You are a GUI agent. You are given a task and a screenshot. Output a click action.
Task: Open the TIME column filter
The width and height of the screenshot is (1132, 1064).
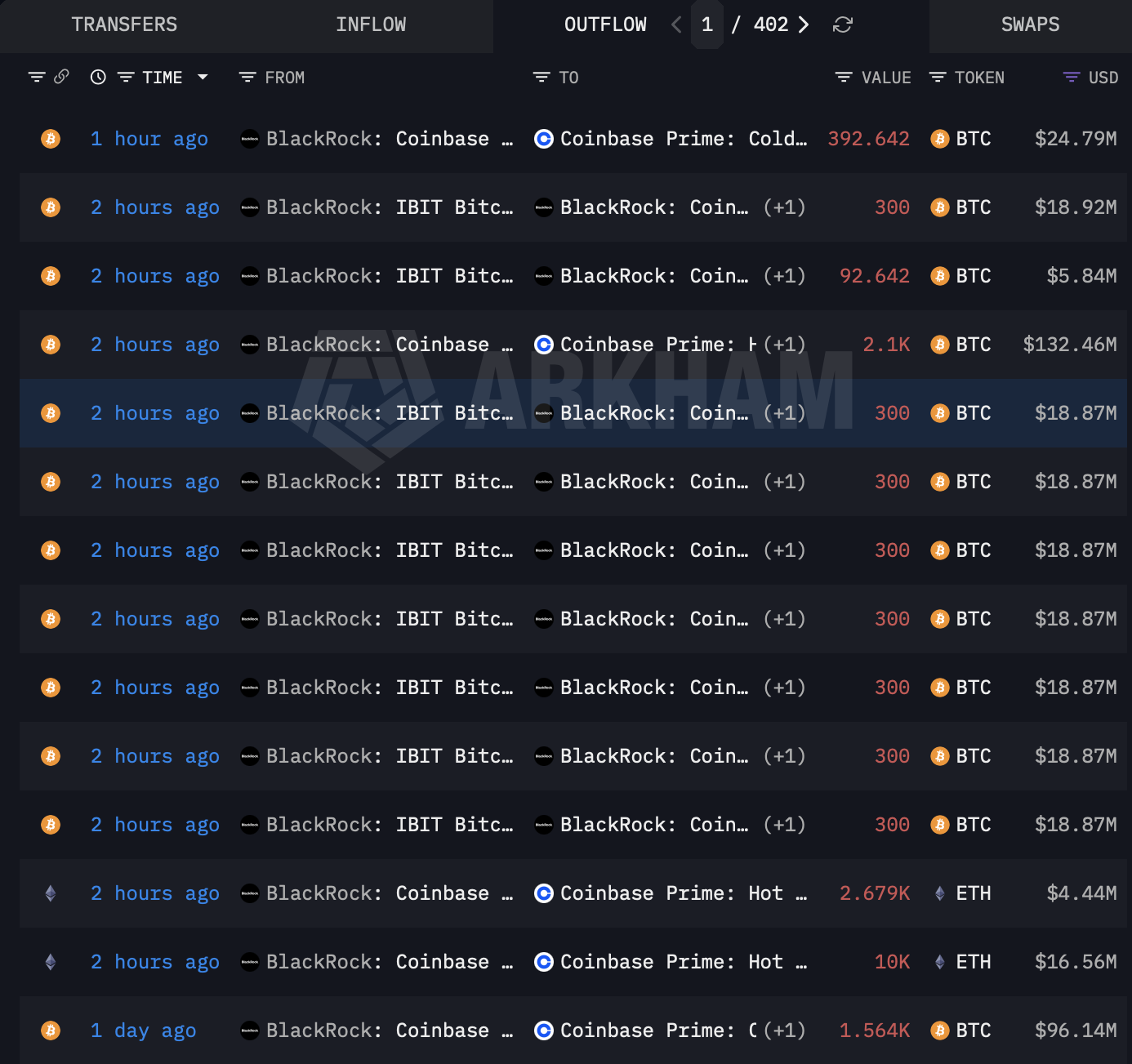(126, 78)
